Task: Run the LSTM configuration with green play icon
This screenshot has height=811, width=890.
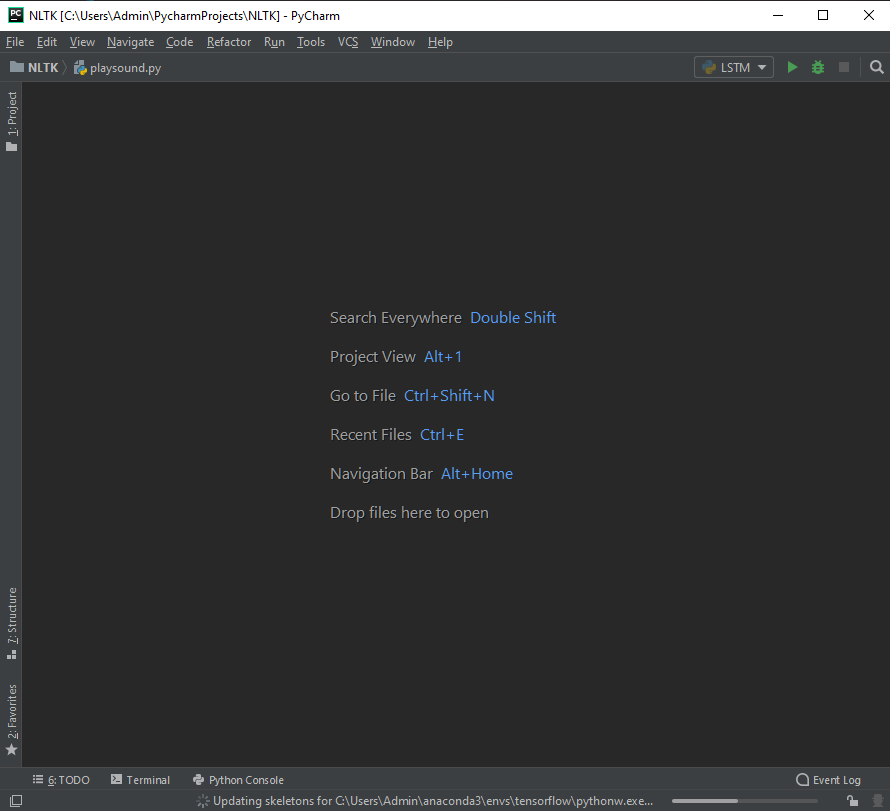Action: [x=792, y=68]
